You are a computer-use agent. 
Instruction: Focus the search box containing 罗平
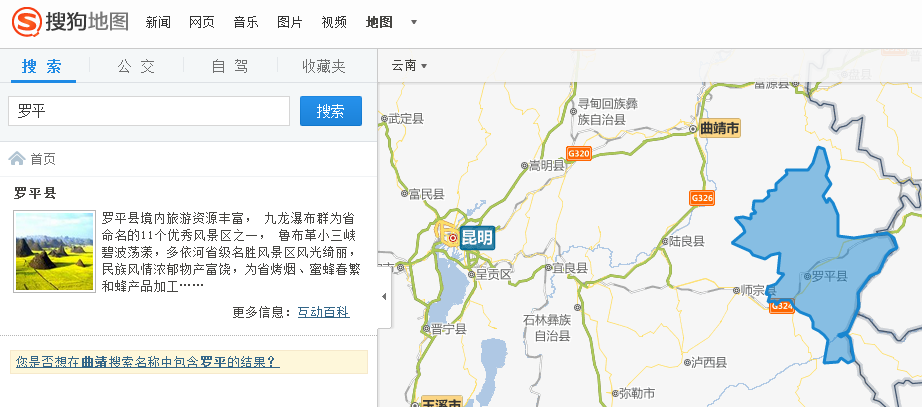[149, 111]
